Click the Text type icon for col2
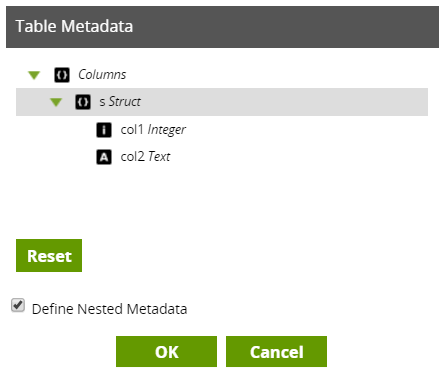Image resolution: width=447 pixels, height=384 pixels. 104,157
